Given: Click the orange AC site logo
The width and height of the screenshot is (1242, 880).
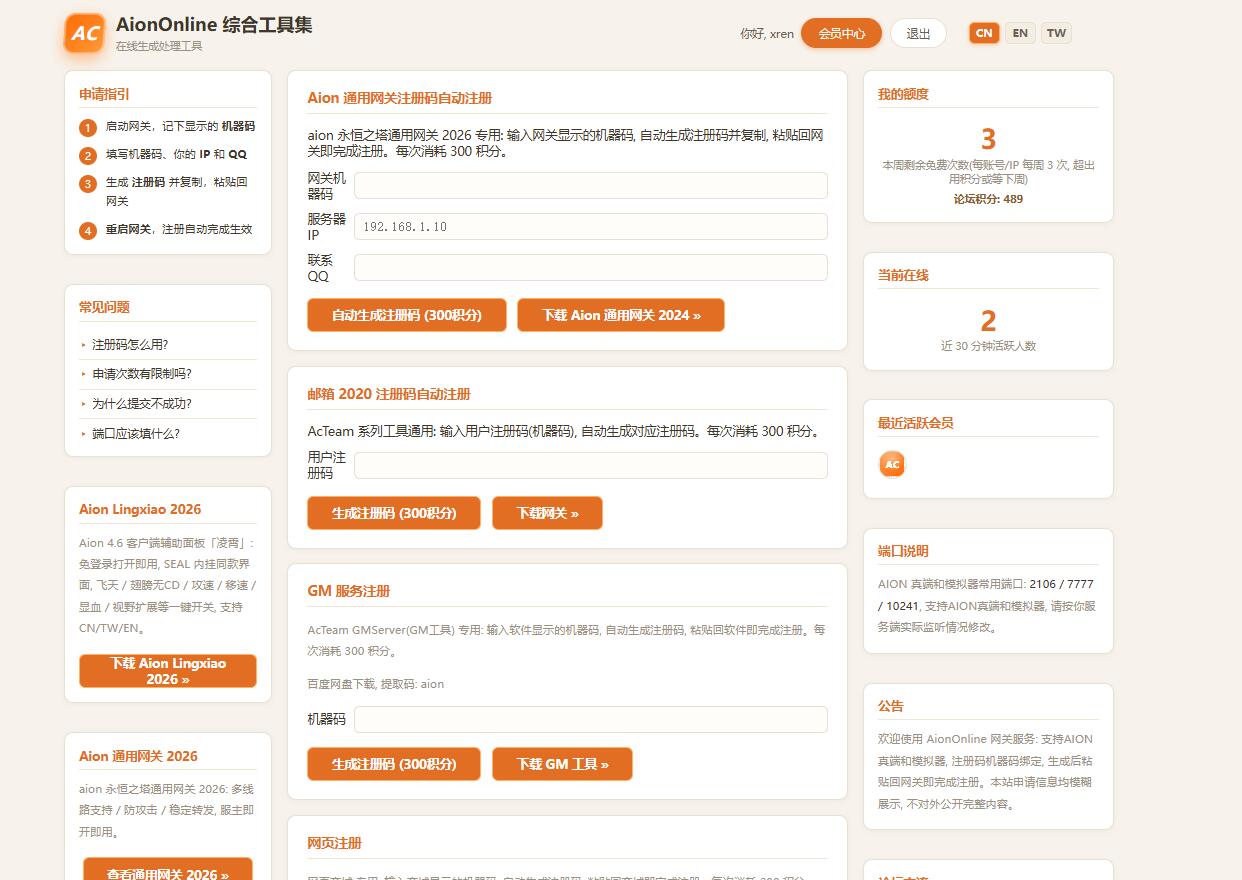Looking at the screenshot, I should click(x=85, y=33).
